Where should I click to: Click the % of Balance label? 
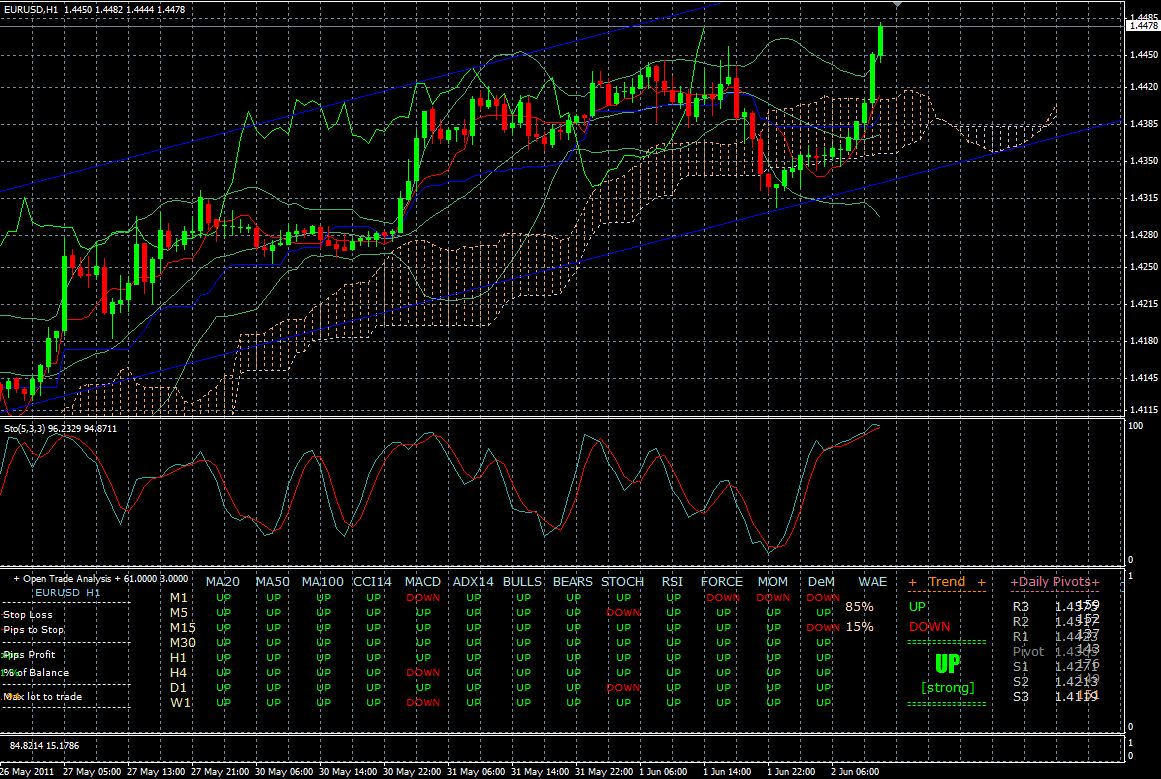click(x=35, y=672)
